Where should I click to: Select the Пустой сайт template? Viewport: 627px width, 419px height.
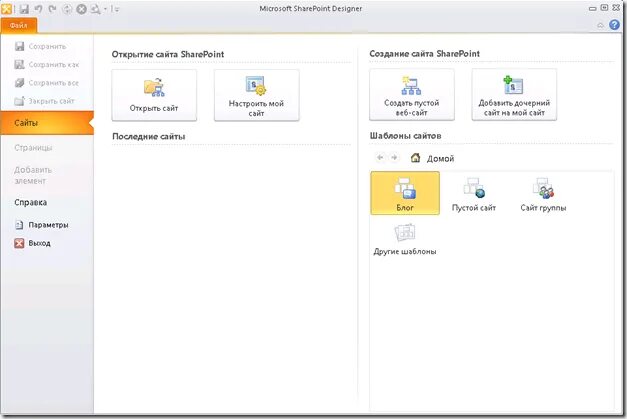point(474,193)
